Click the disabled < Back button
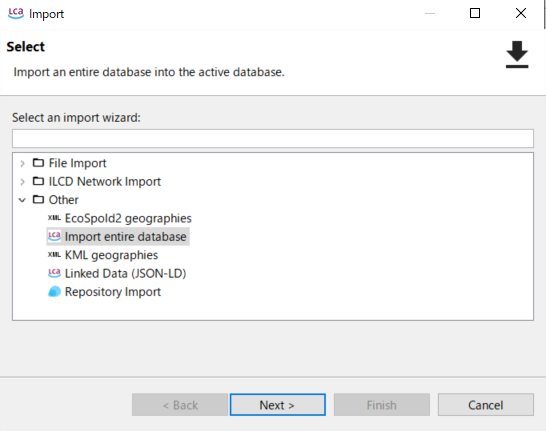The width and height of the screenshot is (546, 431). point(180,405)
